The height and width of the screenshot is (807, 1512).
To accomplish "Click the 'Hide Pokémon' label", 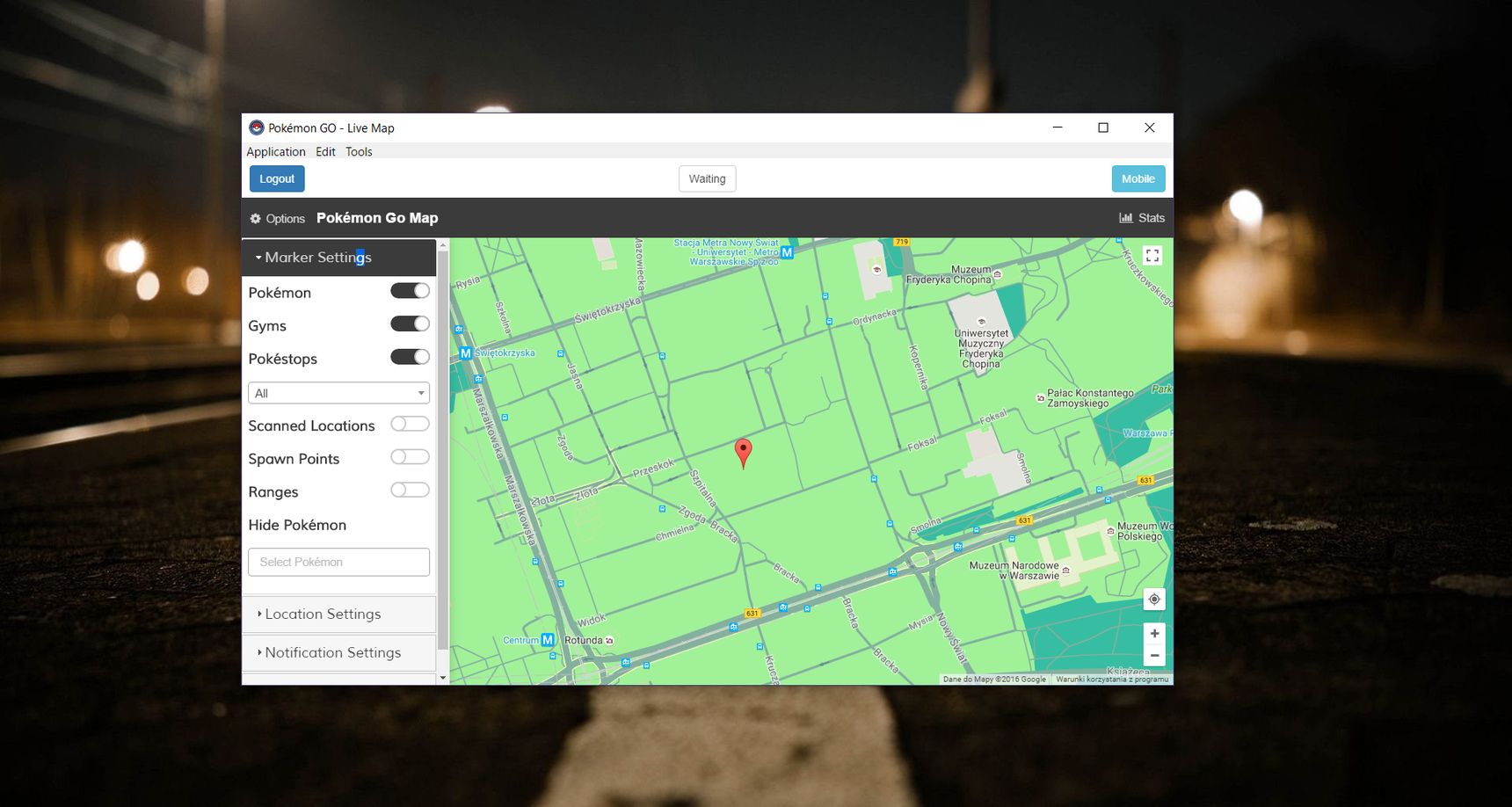I will coord(297,525).
